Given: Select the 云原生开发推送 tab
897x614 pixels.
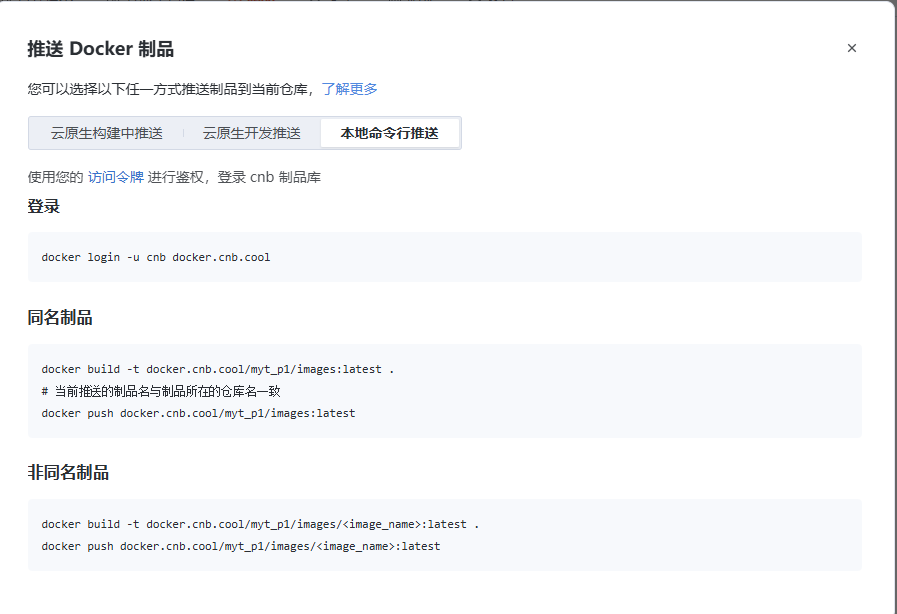Looking at the screenshot, I should pos(251,133).
